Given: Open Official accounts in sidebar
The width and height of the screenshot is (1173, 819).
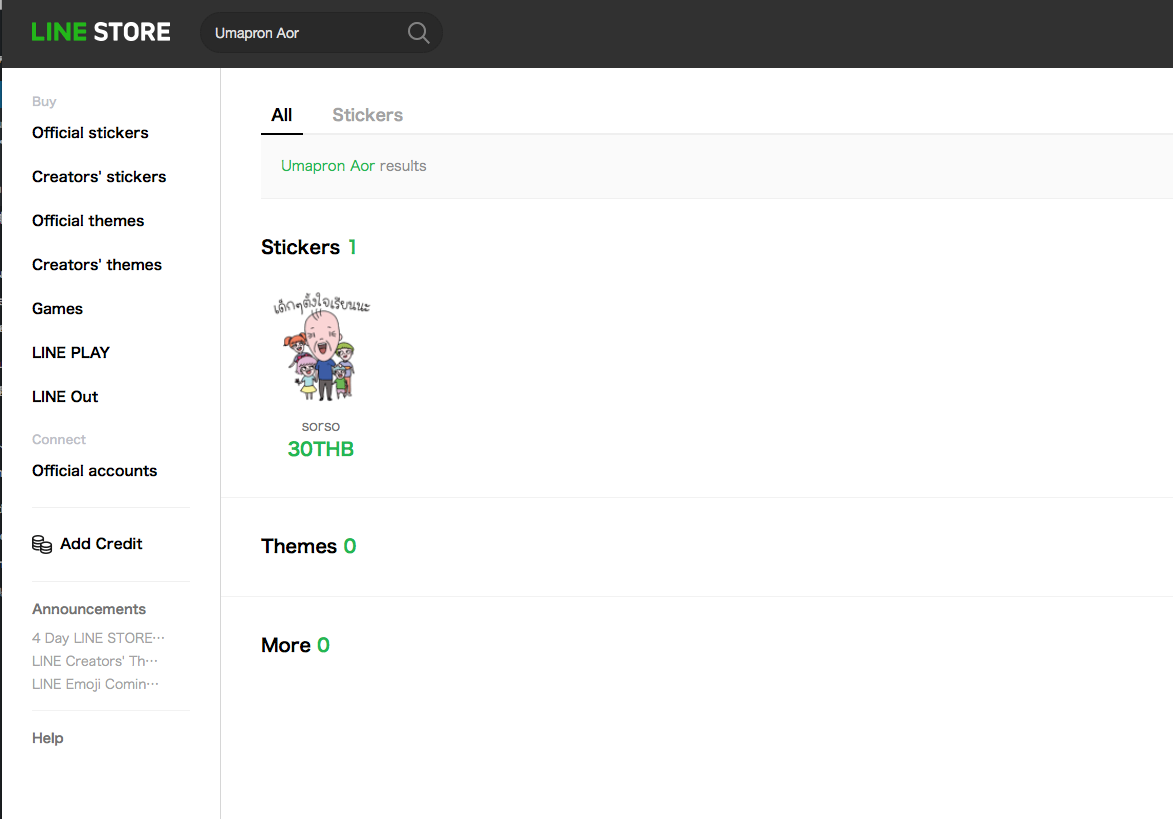Looking at the screenshot, I should pyautogui.click(x=94, y=470).
